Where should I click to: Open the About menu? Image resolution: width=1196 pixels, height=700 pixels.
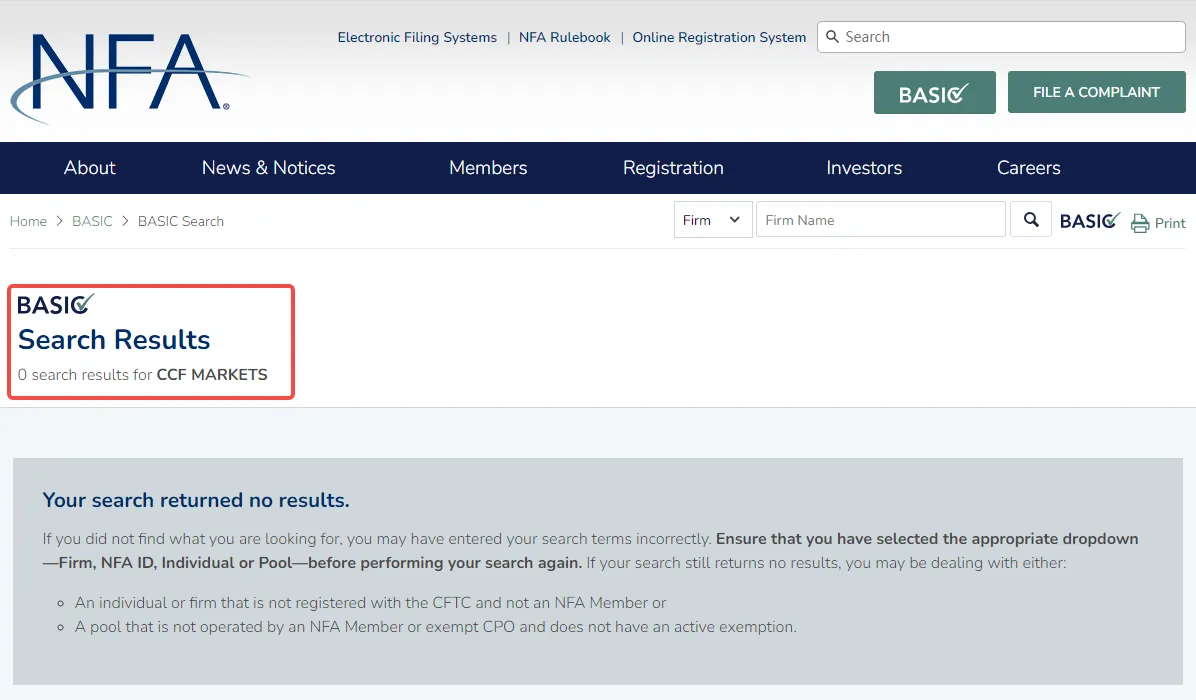89,168
